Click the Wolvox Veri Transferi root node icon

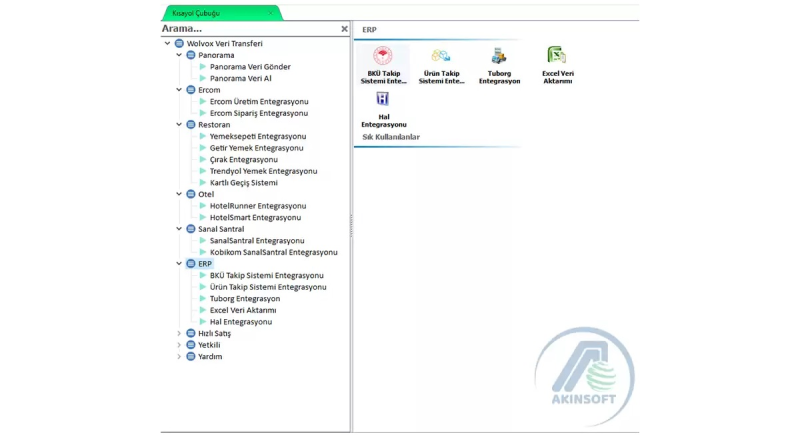179,43
